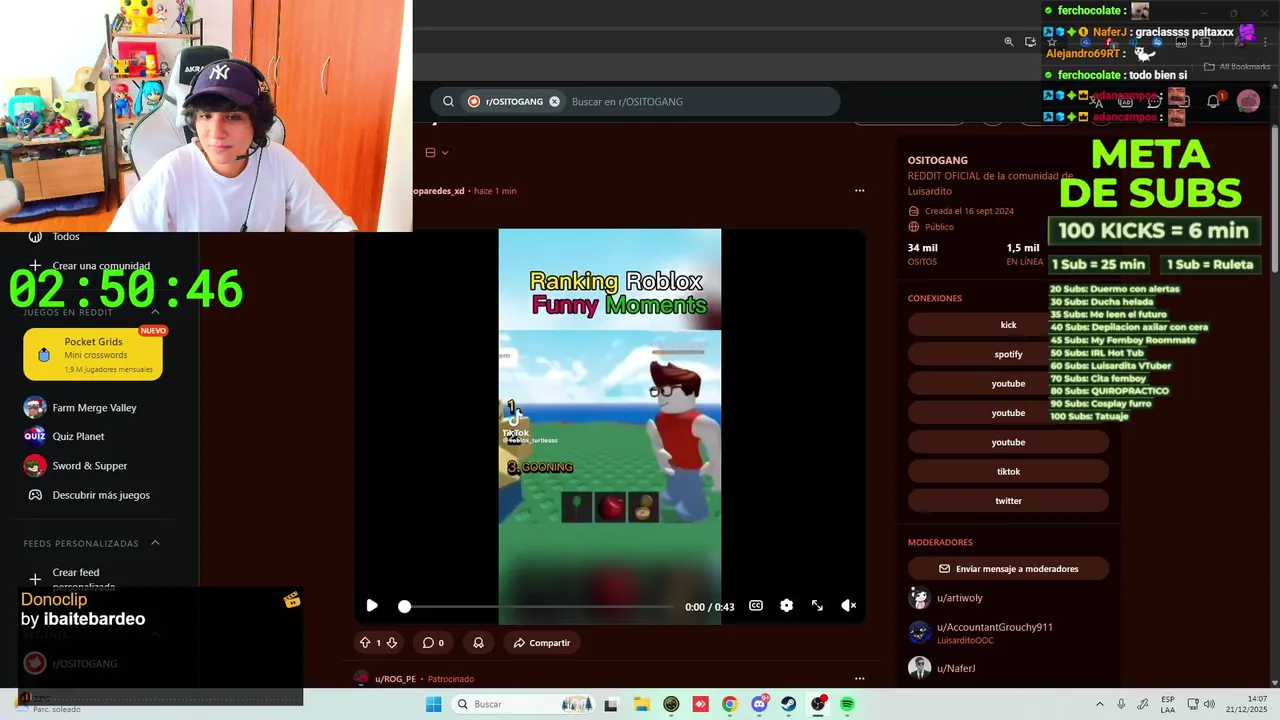The height and width of the screenshot is (720, 1280).
Task: Unmute the video sound
Action: [848, 606]
